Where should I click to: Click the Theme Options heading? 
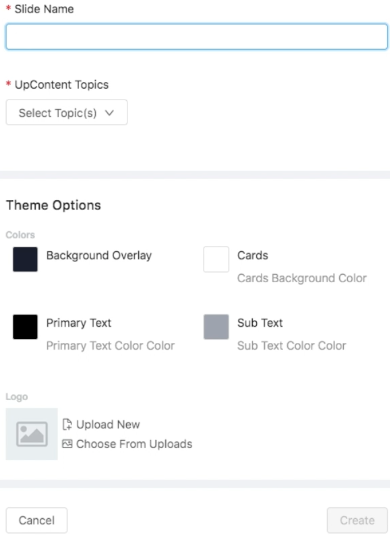click(x=53, y=205)
